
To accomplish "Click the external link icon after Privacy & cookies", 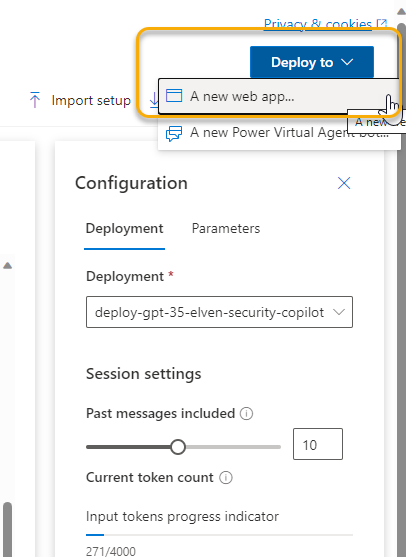I will click(382, 23).
